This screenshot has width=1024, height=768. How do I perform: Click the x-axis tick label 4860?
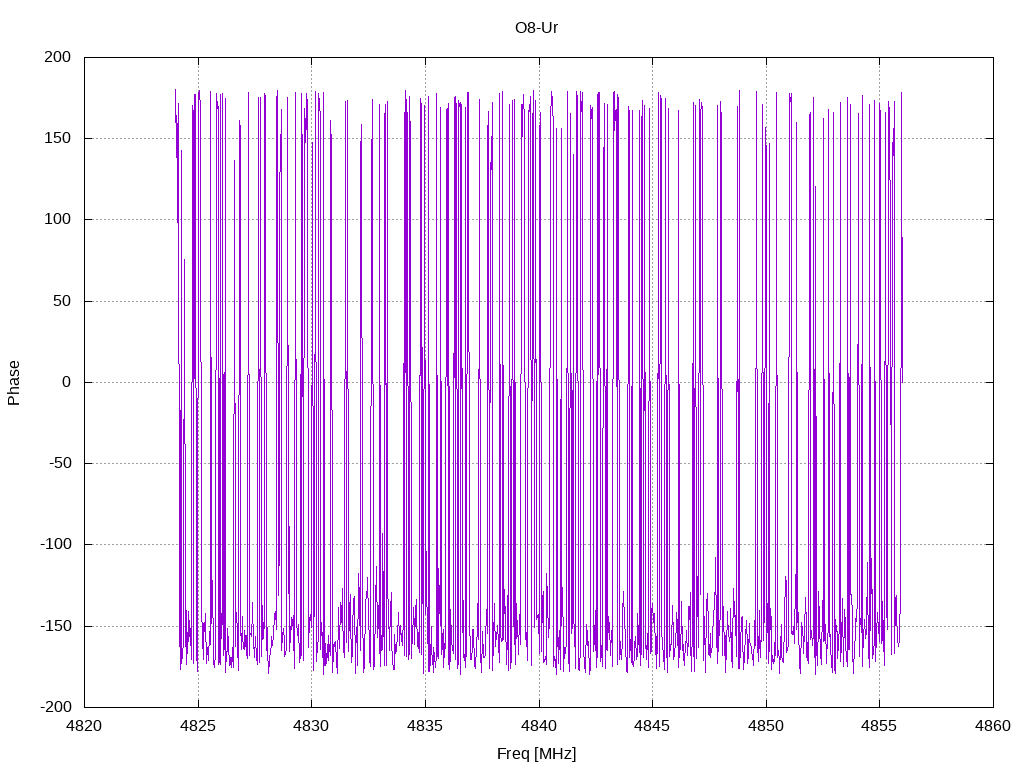[993, 726]
